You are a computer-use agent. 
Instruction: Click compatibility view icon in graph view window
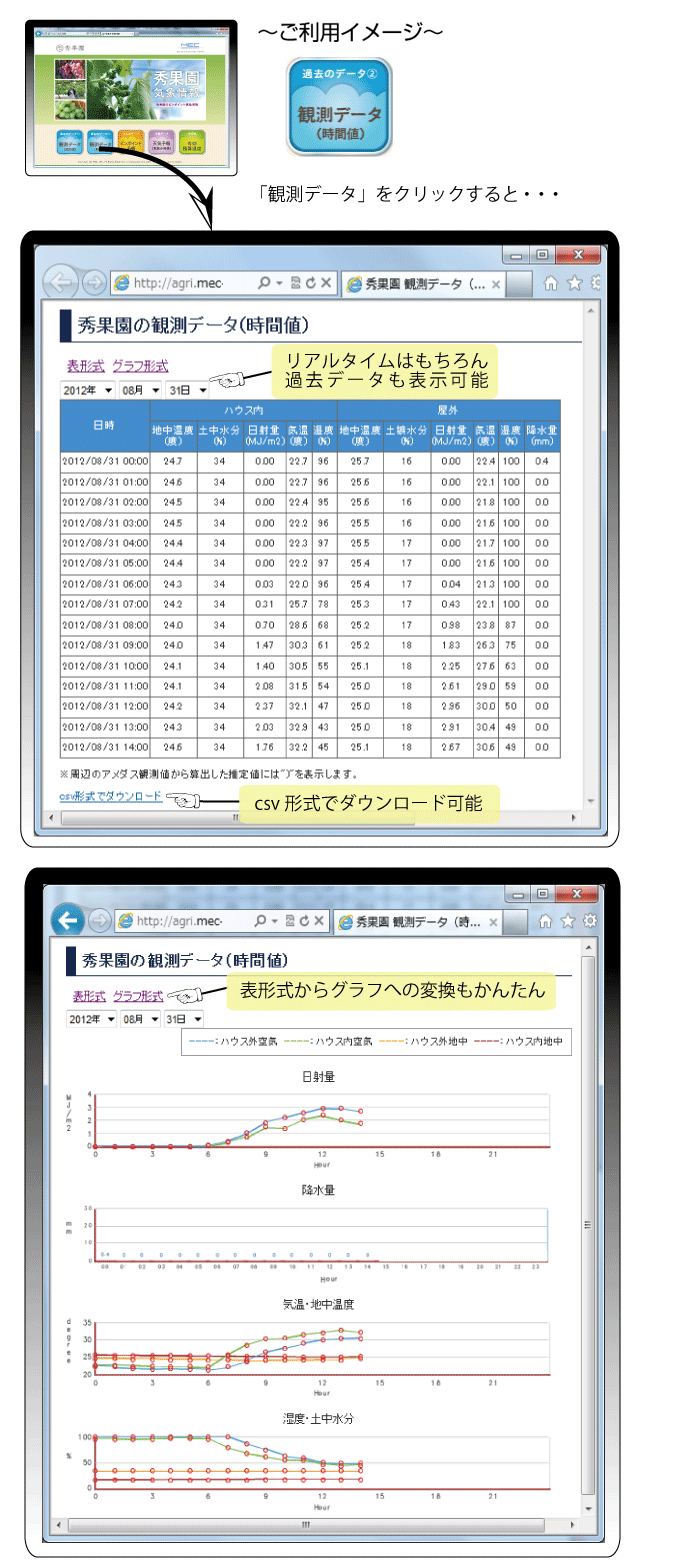coord(290,921)
